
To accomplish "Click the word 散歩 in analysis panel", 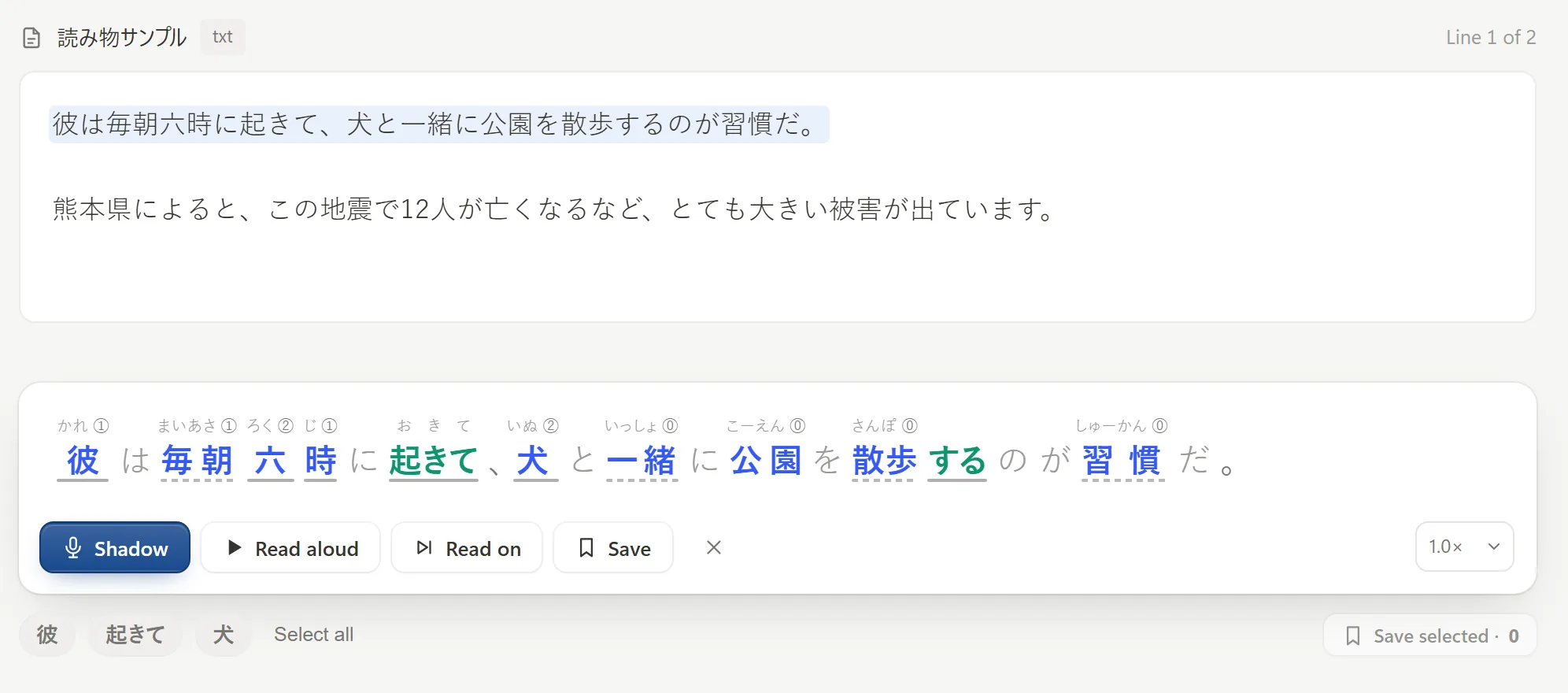I will coord(884,461).
